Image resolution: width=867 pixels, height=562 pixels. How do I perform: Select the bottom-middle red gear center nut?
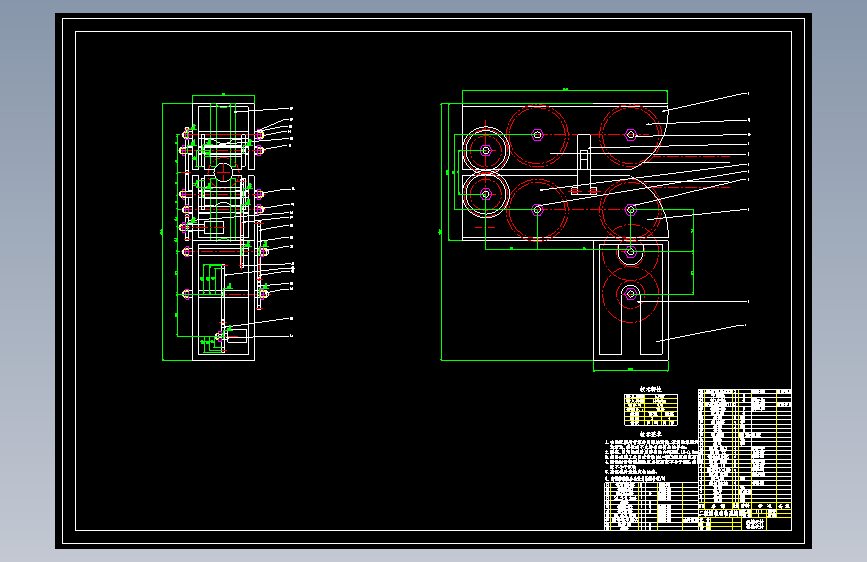coord(537,210)
